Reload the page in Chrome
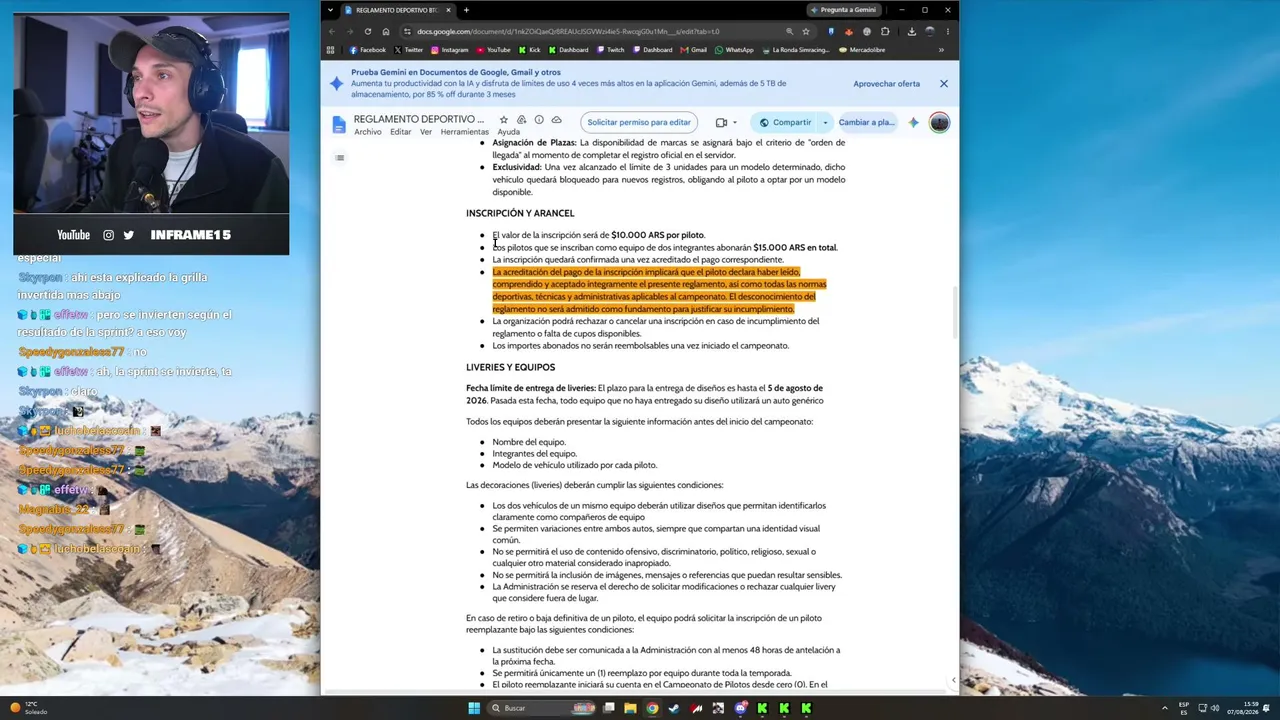The image size is (1280, 720). click(x=368, y=31)
